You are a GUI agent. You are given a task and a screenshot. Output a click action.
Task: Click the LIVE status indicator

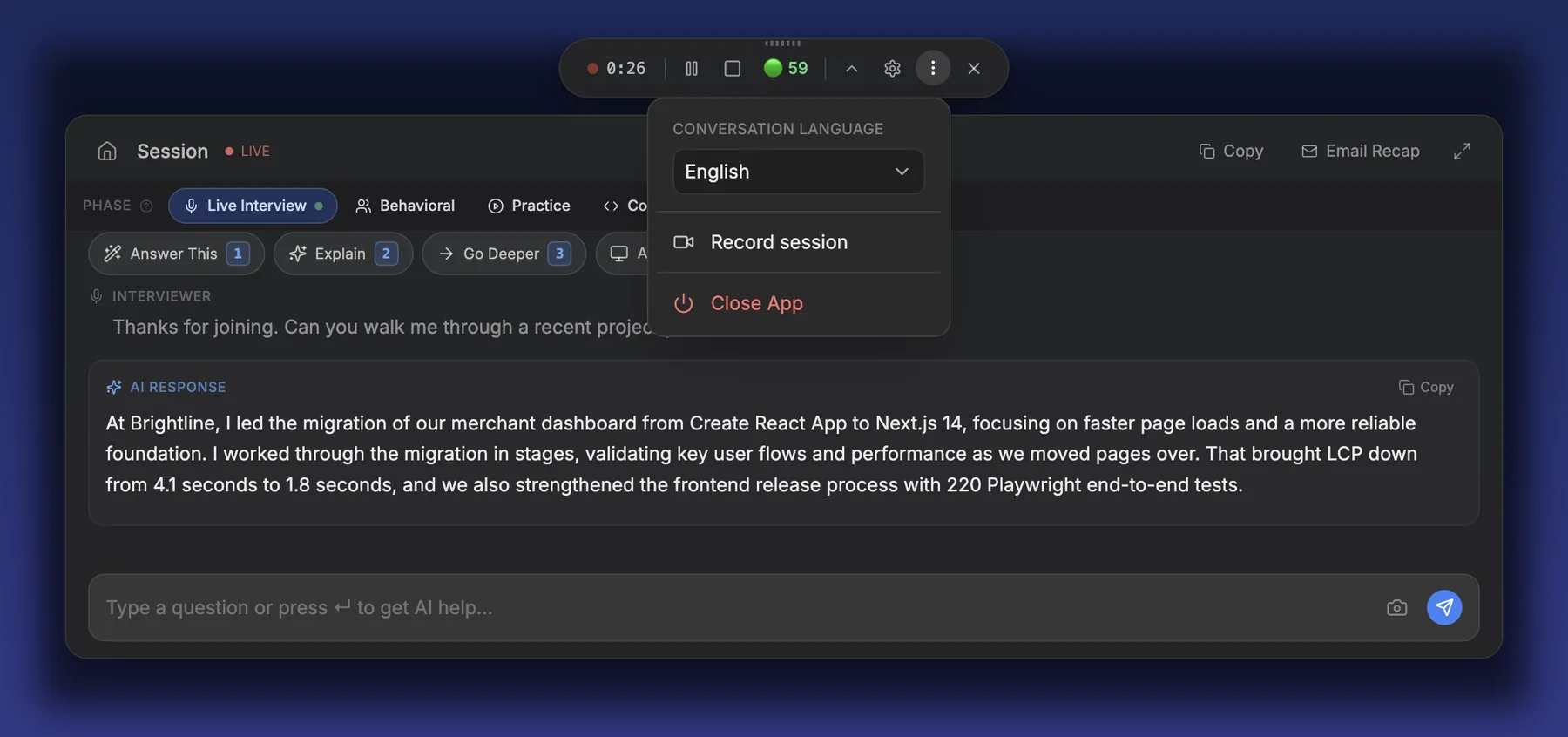click(247, 151)
